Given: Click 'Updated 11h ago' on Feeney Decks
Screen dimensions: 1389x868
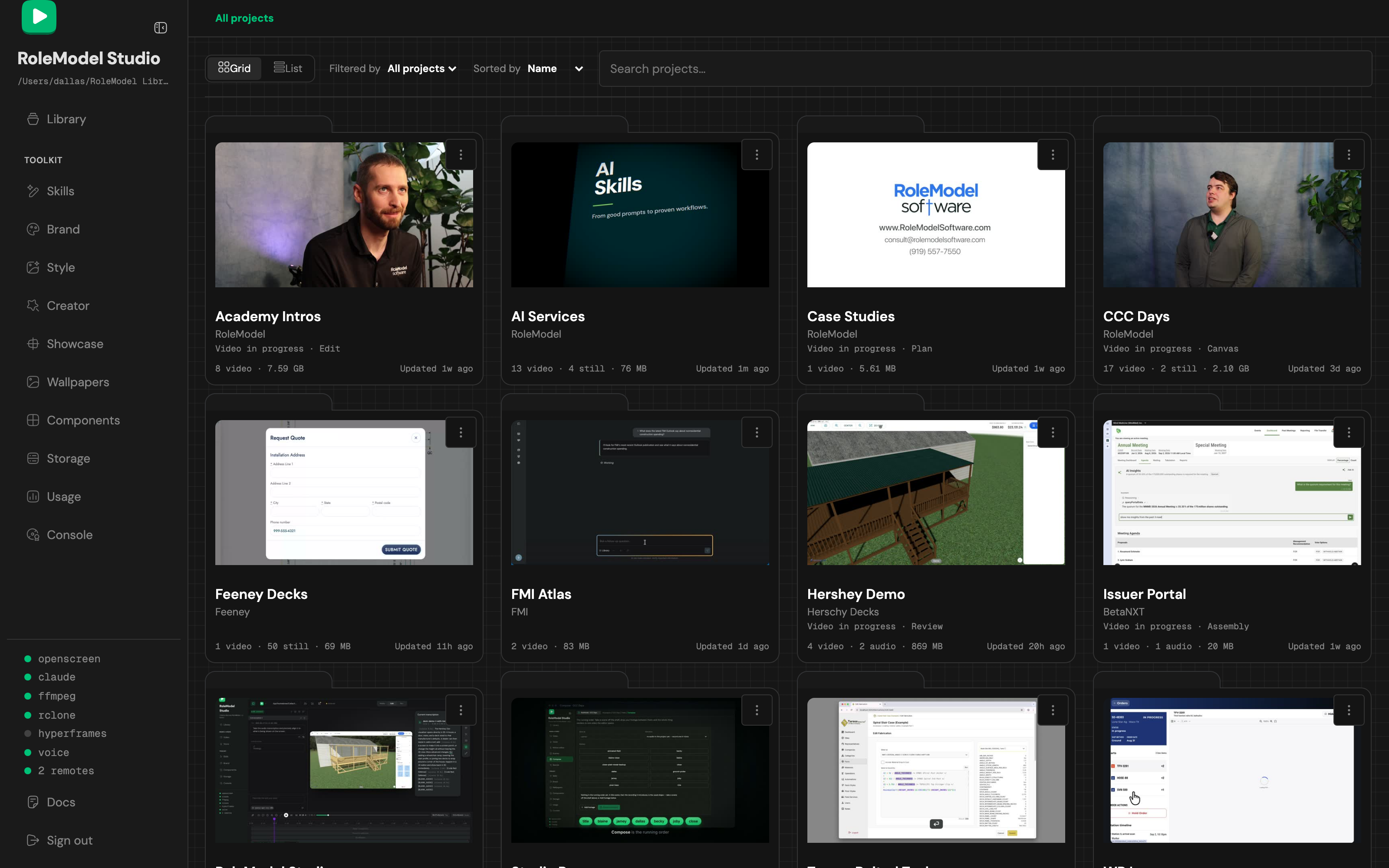Looking at the screenshot, I should [x=433, y=646].
